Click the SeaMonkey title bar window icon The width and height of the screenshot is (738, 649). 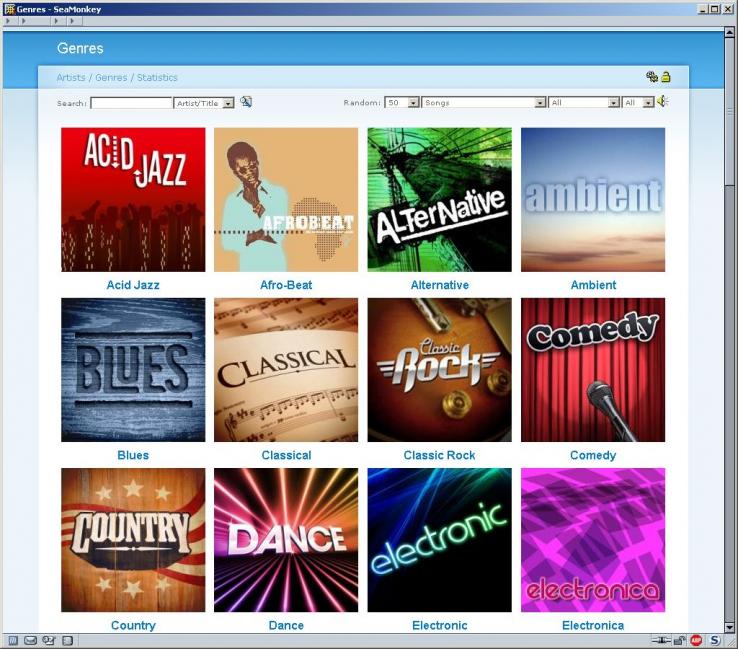(x=9, y=9)
